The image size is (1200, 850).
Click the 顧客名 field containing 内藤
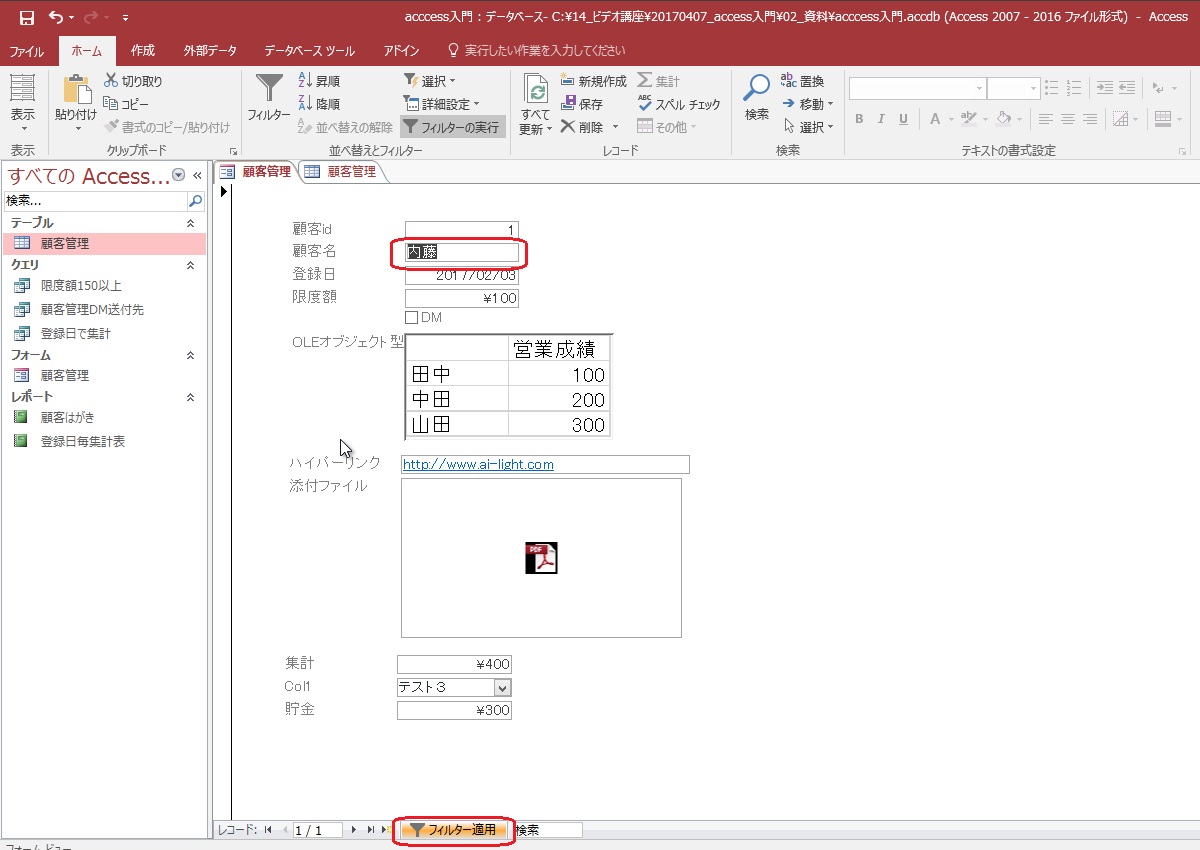point(461,253)
